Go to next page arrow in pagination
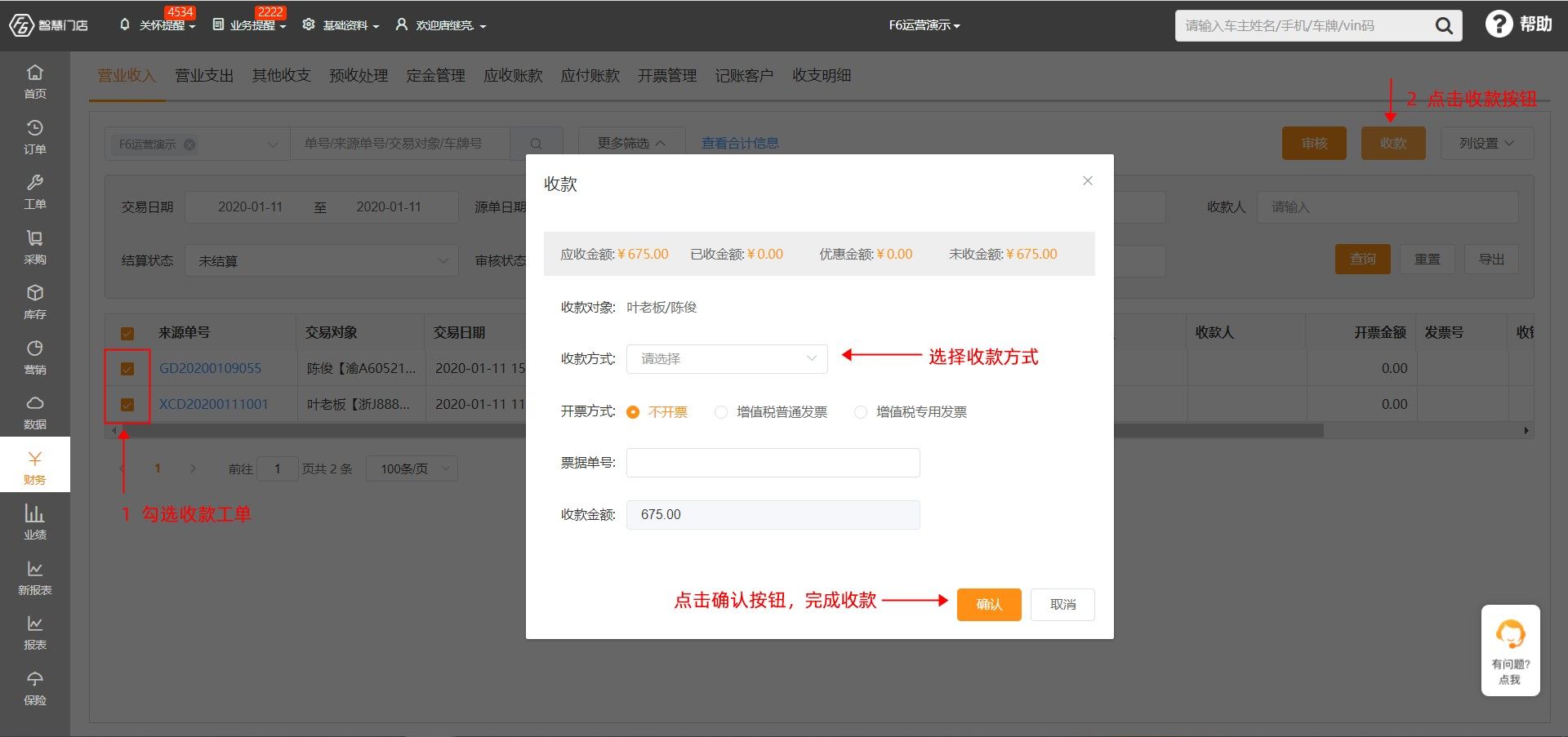1568x737 pixels. pos(193,468)
